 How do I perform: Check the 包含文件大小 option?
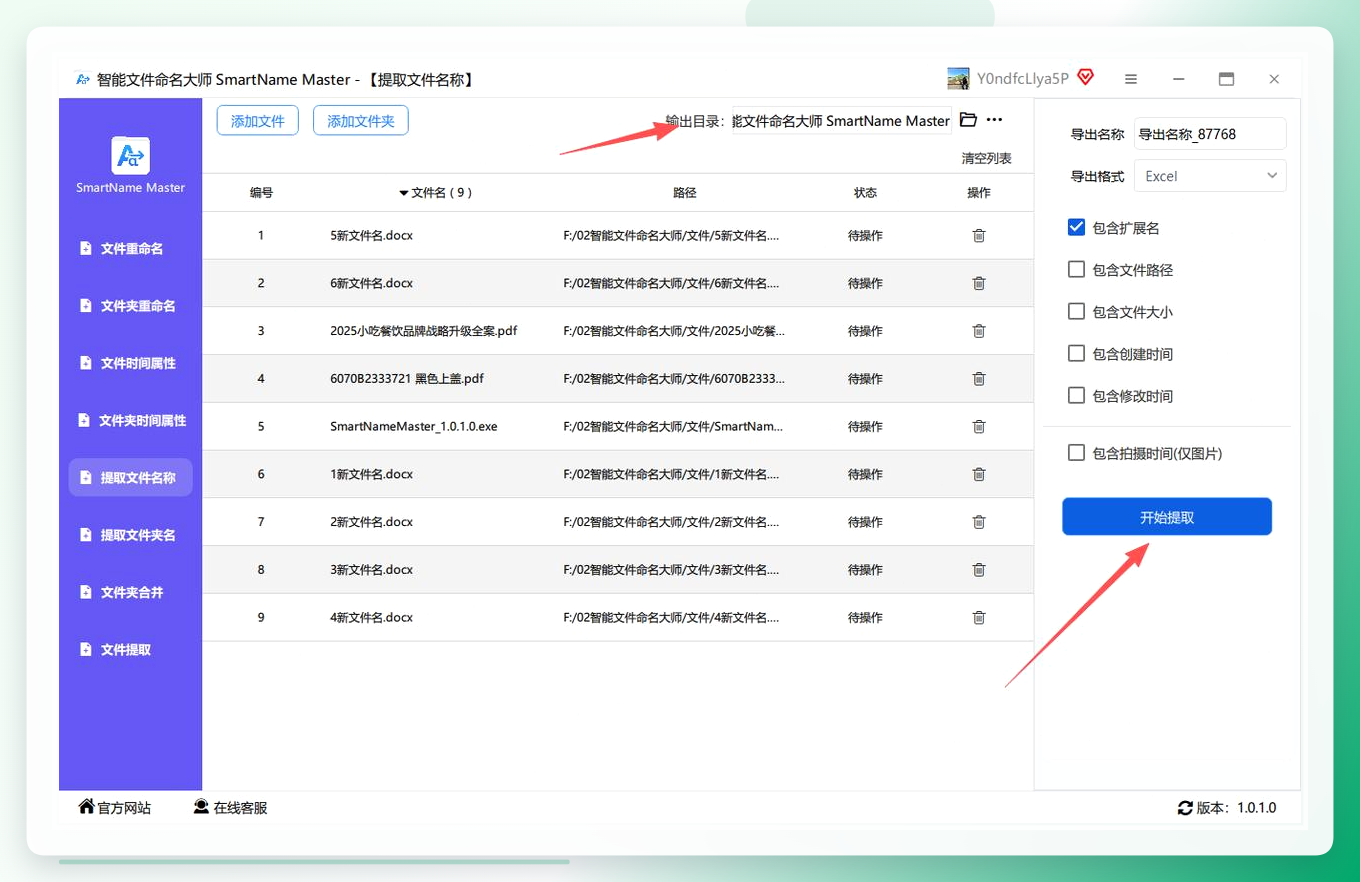[1076, 311]
